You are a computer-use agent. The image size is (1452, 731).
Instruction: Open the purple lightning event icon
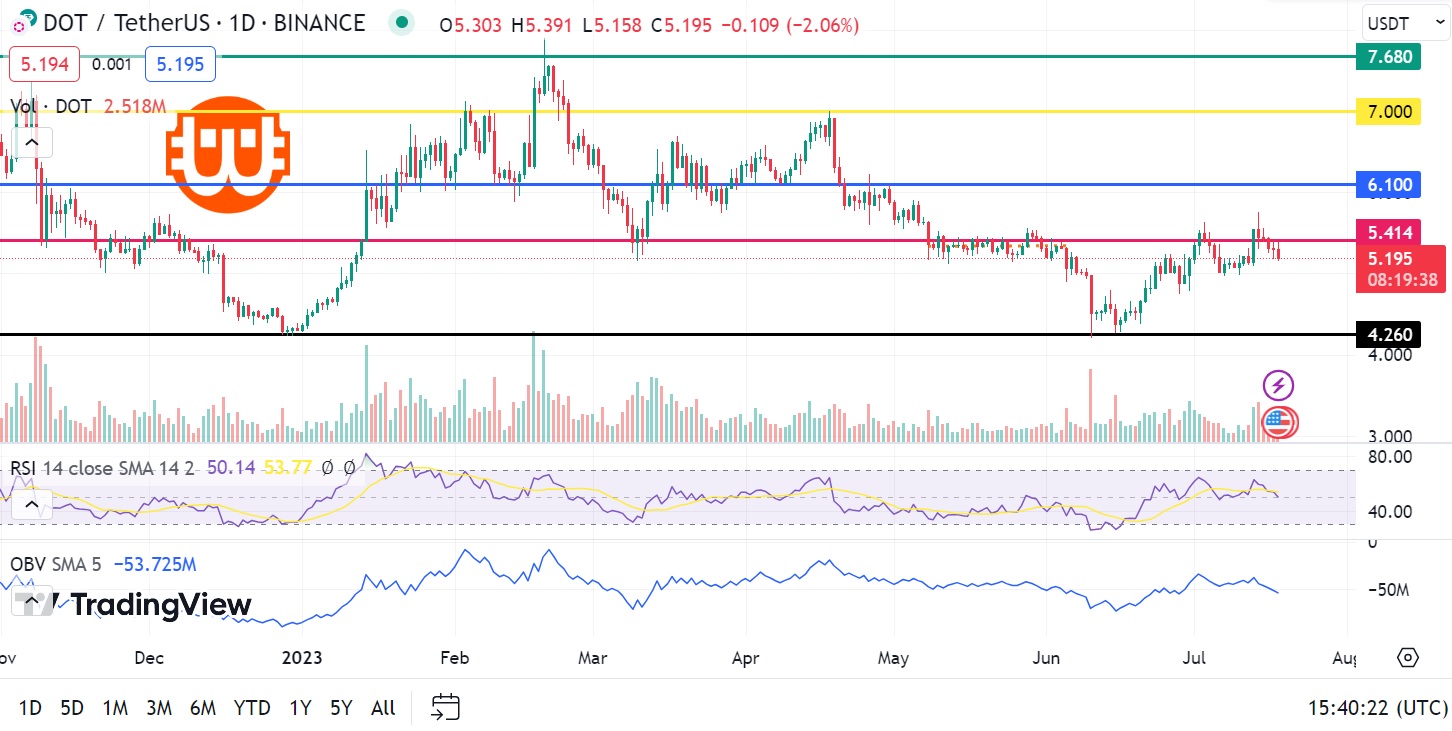1279,385
